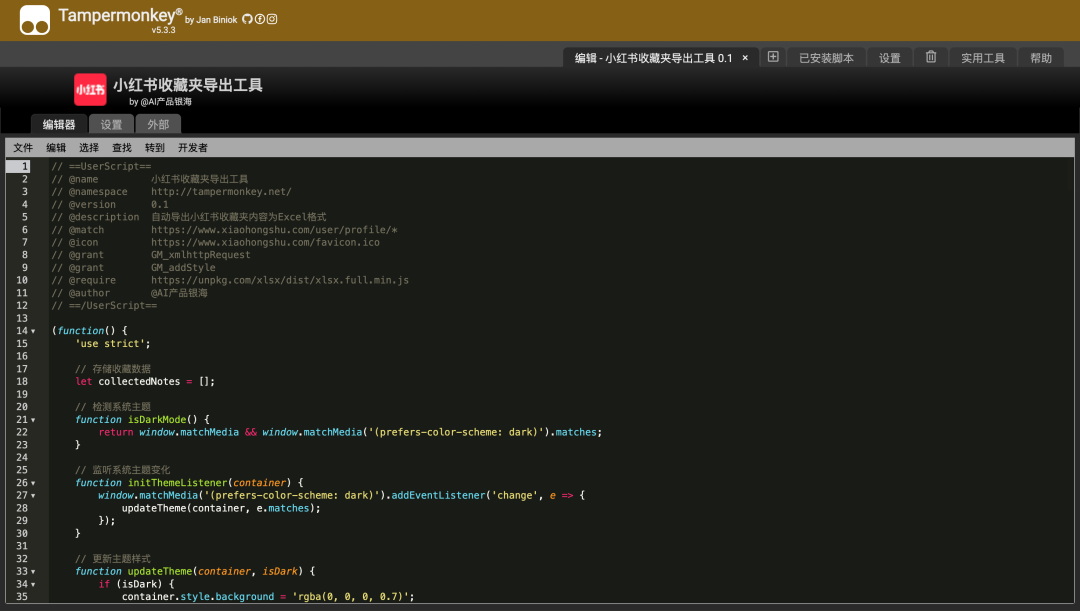Click the unpkg xlsx require URL

click(280, 280)
